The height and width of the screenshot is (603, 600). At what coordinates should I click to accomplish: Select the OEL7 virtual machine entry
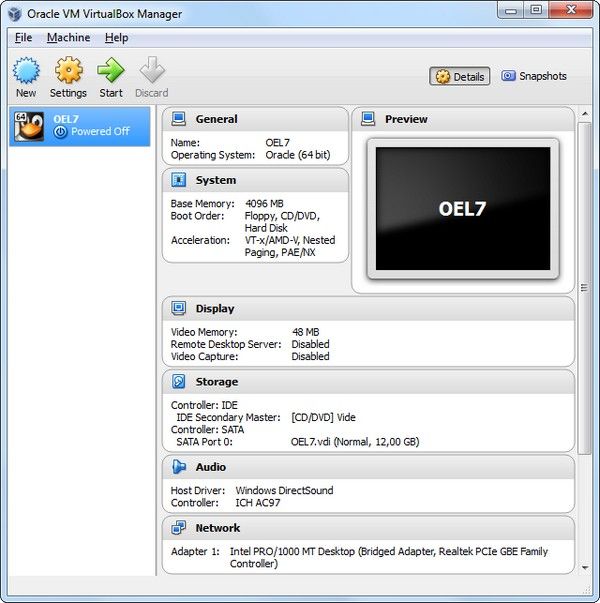(80, 125)
